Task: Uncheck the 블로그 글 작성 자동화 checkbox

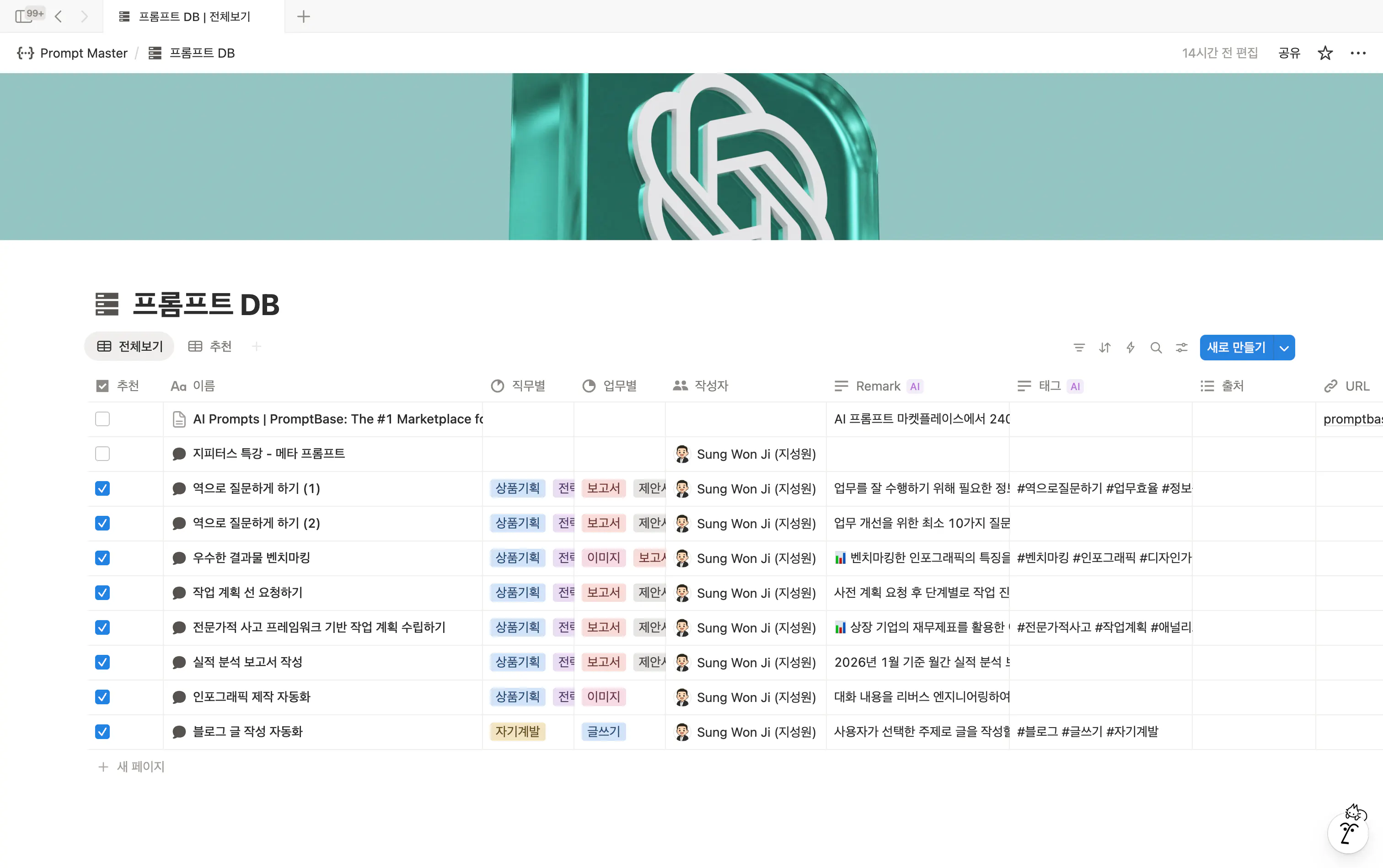Action: 102,731
